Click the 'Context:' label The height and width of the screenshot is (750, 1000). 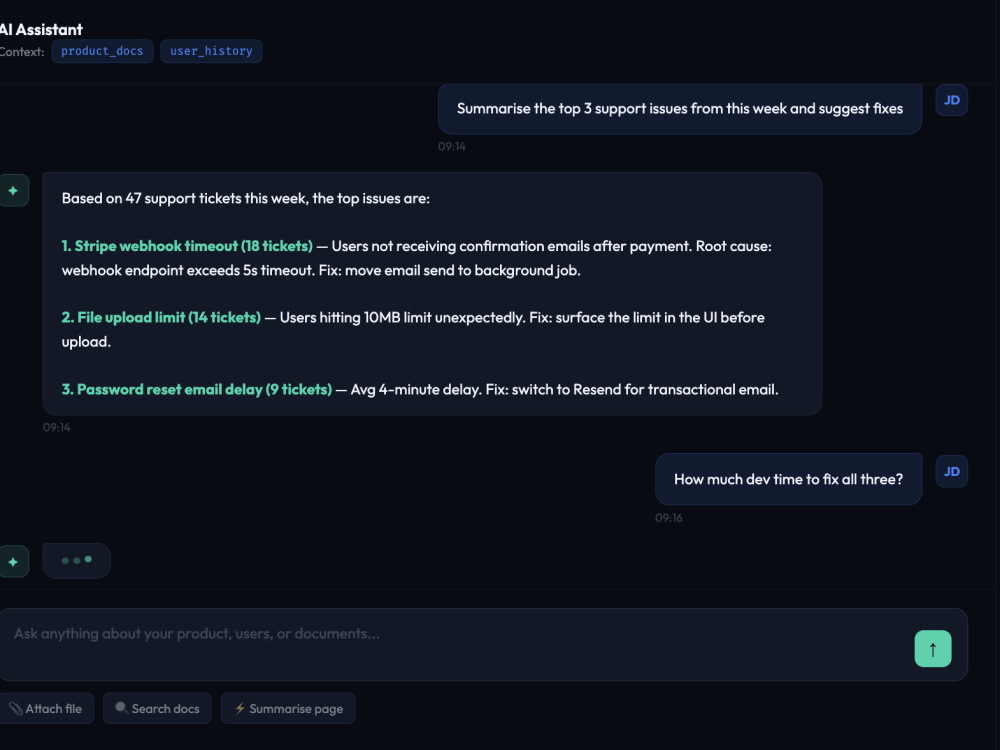point(22,52)
